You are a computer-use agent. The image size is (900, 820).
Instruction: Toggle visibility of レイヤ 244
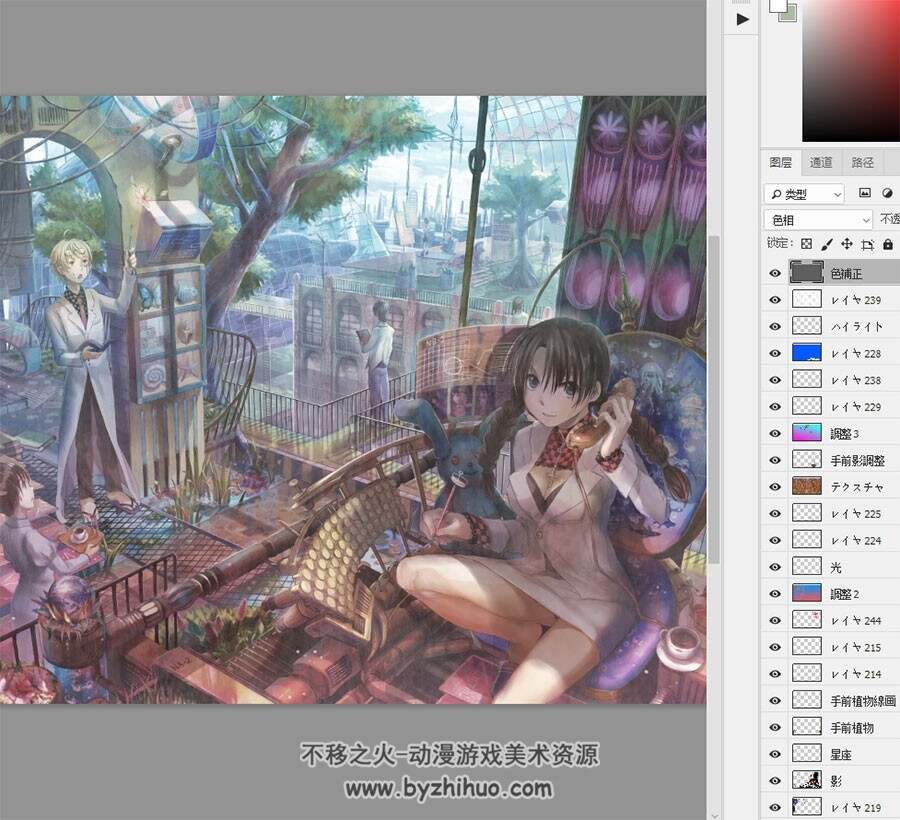[775, 620]
